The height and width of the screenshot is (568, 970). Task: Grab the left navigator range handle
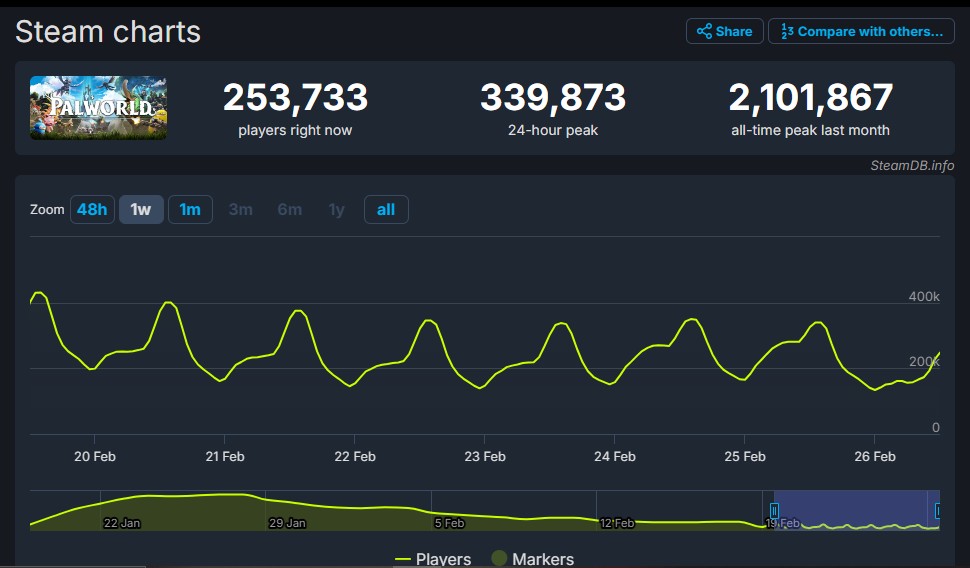pos(774,510)
